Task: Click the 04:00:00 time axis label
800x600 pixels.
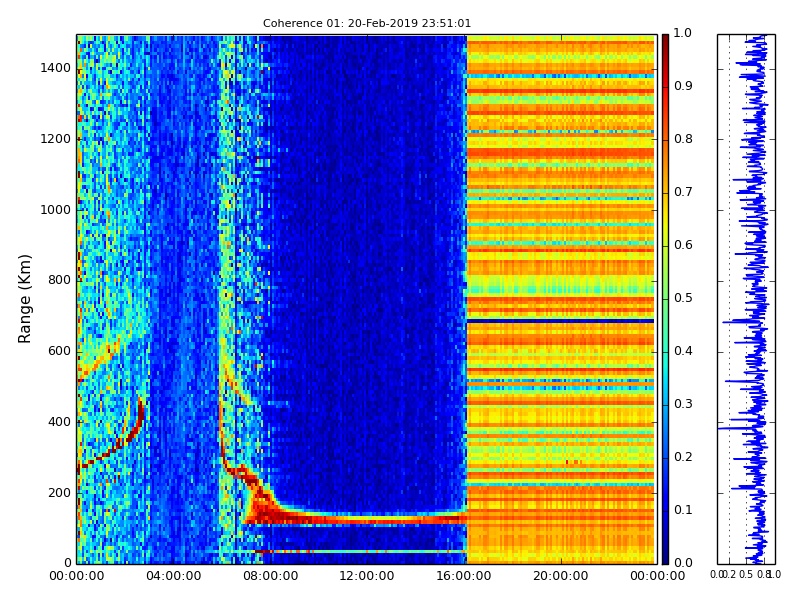Action: [173, 576]
